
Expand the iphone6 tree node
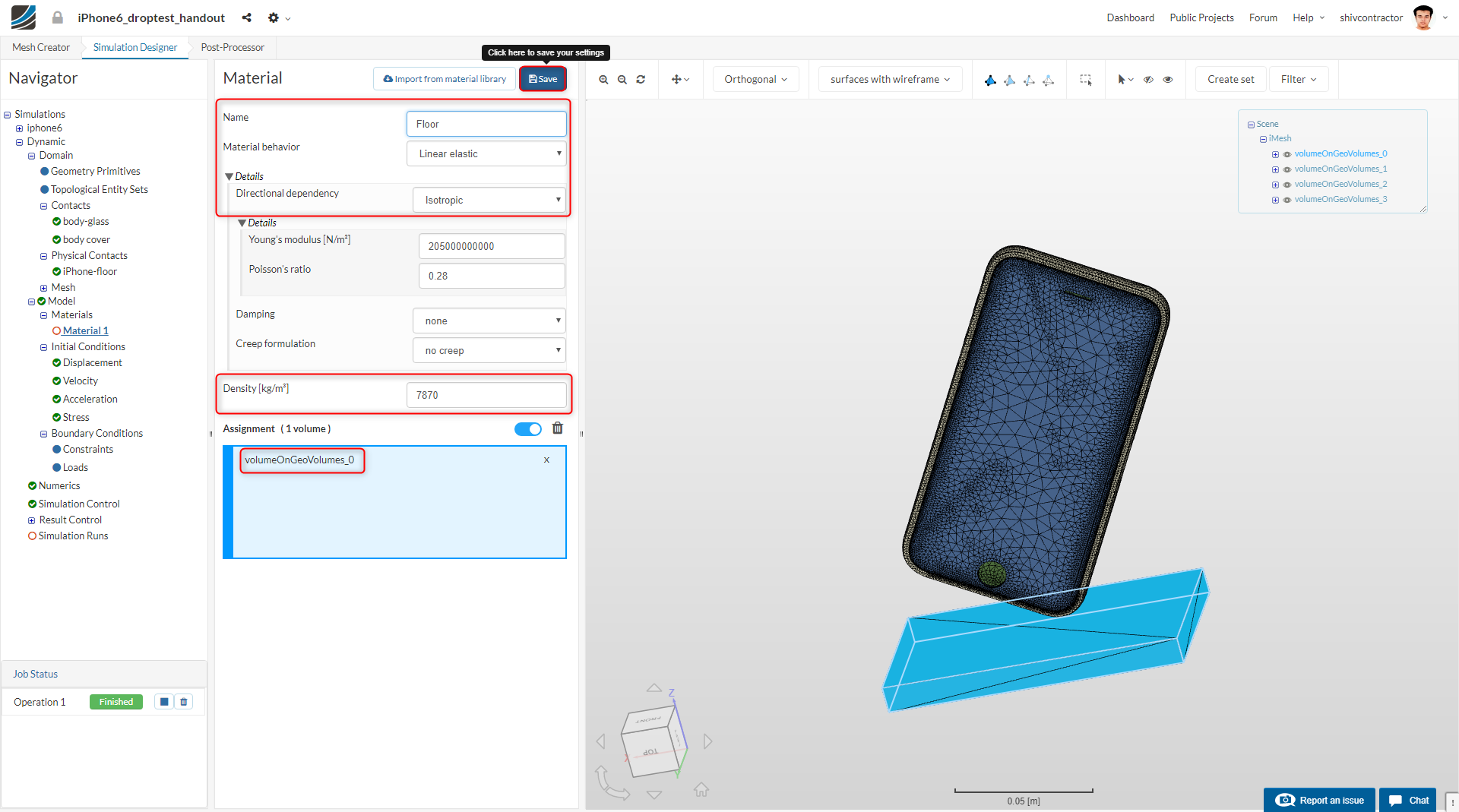pyautogui.click(x=20, y=128)
